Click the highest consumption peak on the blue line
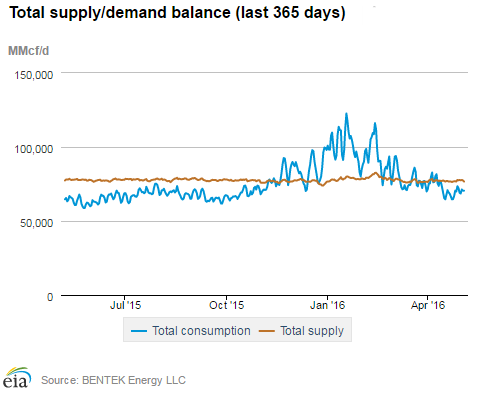This screenshot has height=393, width=477. click(346, 114)
